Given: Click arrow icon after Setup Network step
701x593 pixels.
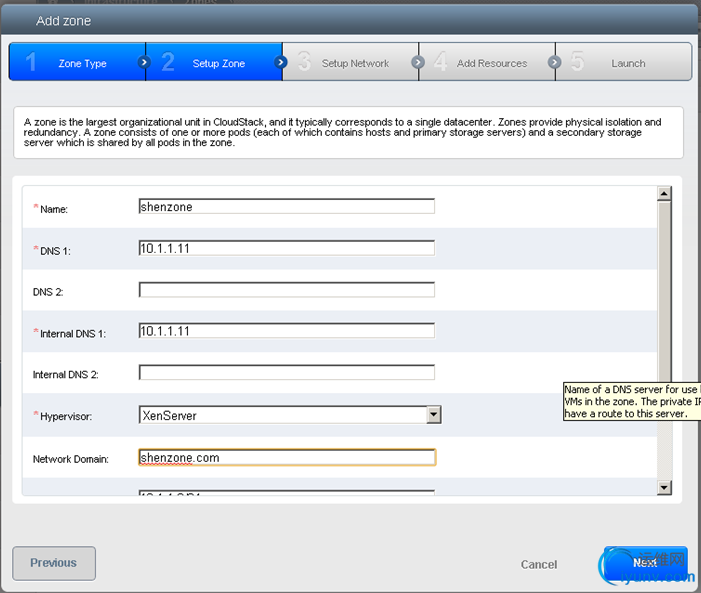Looking at the screenshot, I should (418, 62).
